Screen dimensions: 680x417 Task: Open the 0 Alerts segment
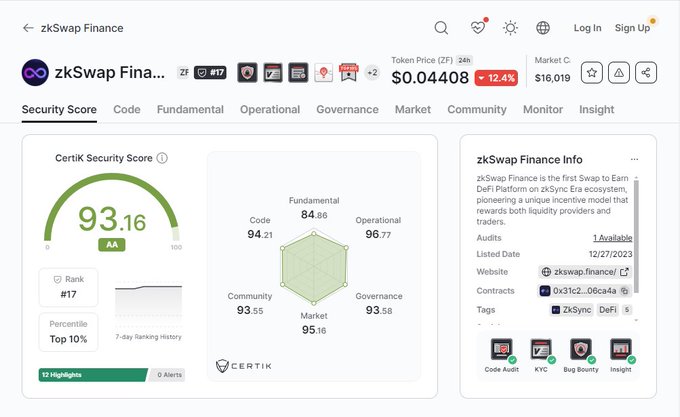[168, 375]
